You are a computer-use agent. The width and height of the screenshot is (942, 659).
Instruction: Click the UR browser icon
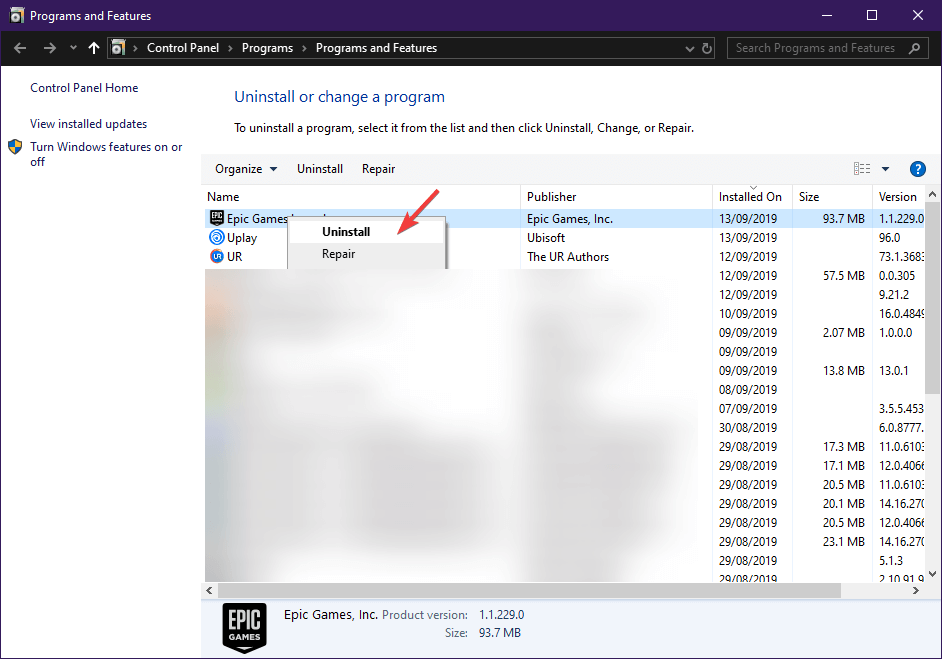coord(216,257)
